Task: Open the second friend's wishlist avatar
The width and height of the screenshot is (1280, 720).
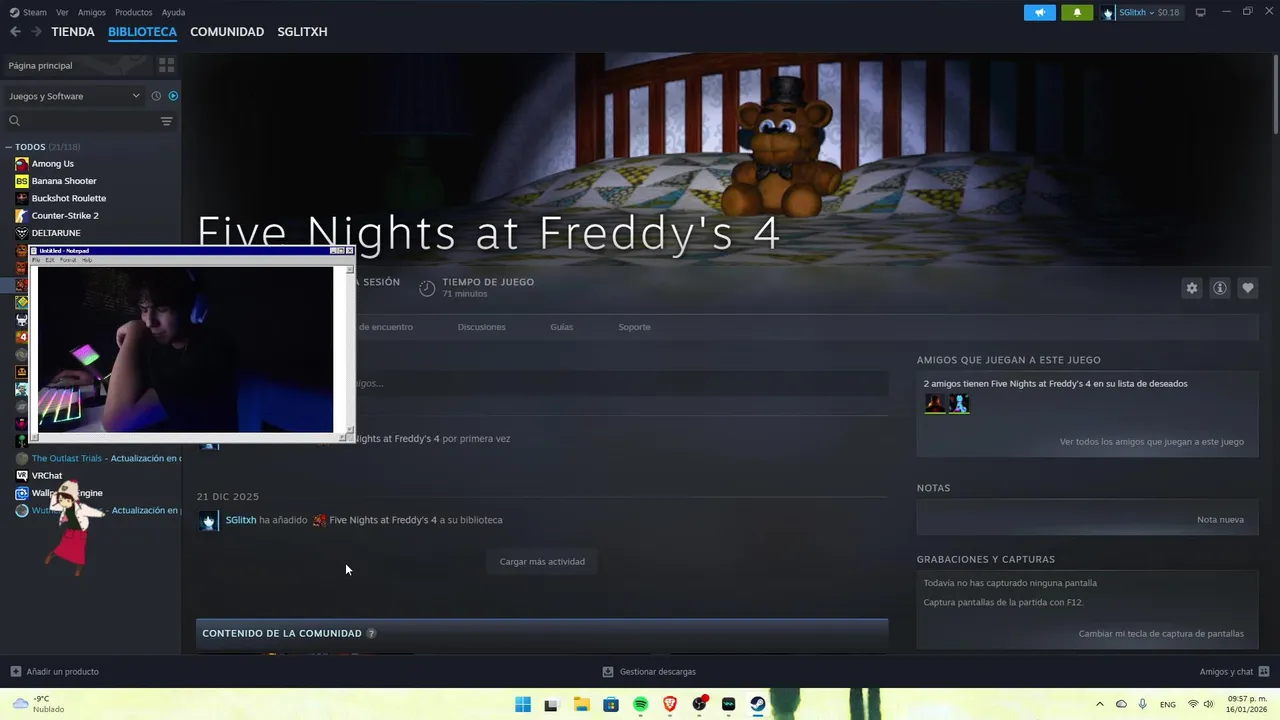Action: [959, 404]
